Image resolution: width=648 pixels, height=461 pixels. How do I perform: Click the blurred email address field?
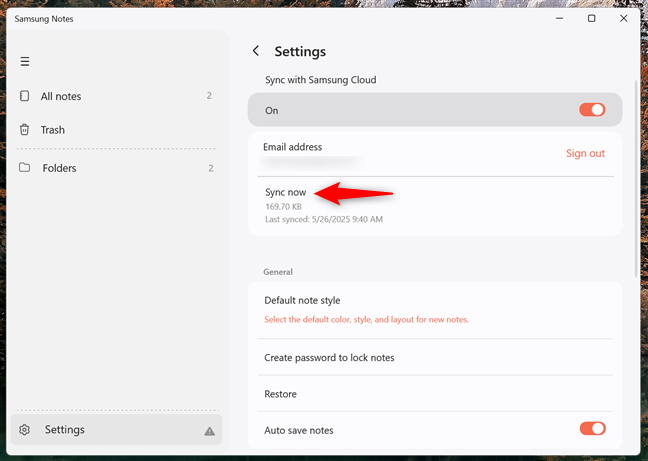311,162
